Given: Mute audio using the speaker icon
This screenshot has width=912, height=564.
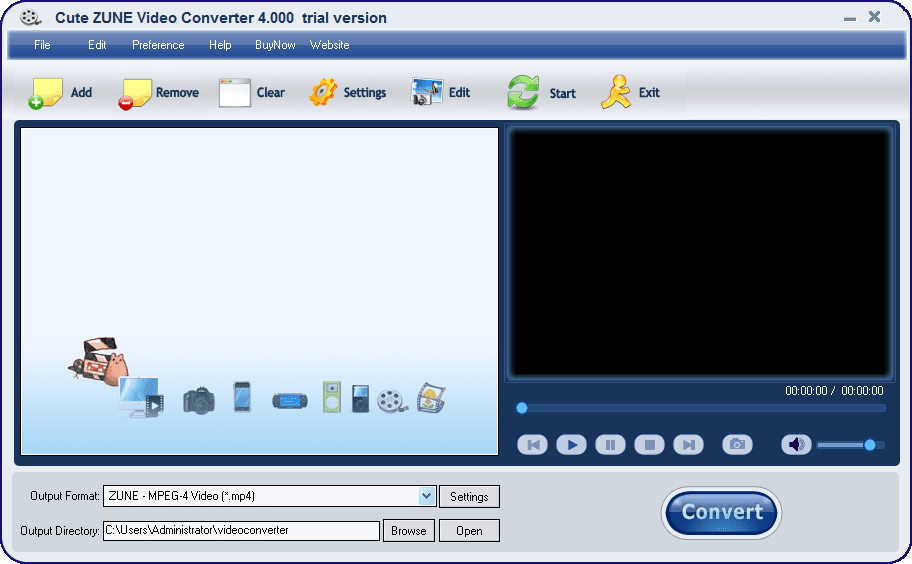Looking at the screenshot, I should click(796, 445).
